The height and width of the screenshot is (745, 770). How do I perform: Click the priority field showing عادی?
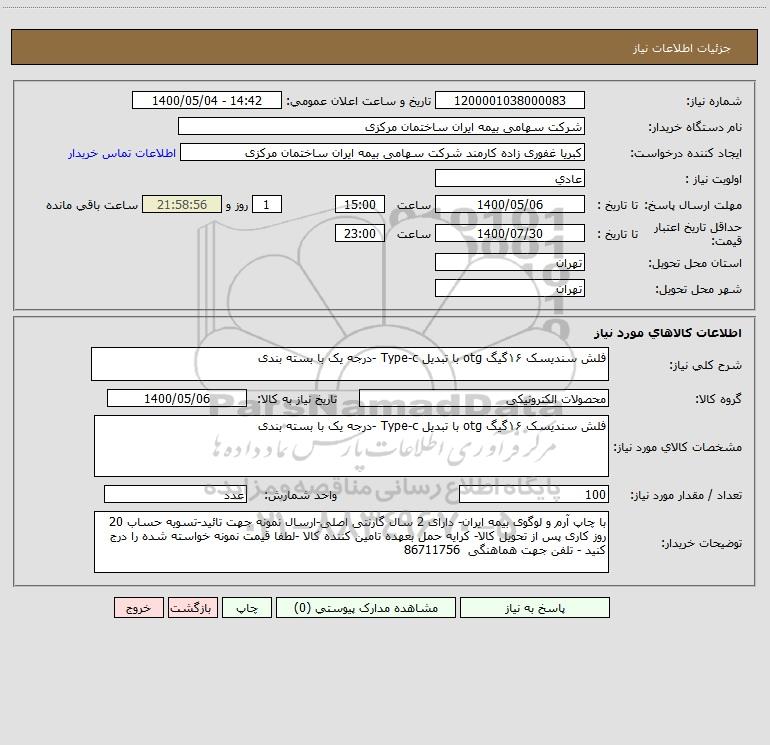510,179
